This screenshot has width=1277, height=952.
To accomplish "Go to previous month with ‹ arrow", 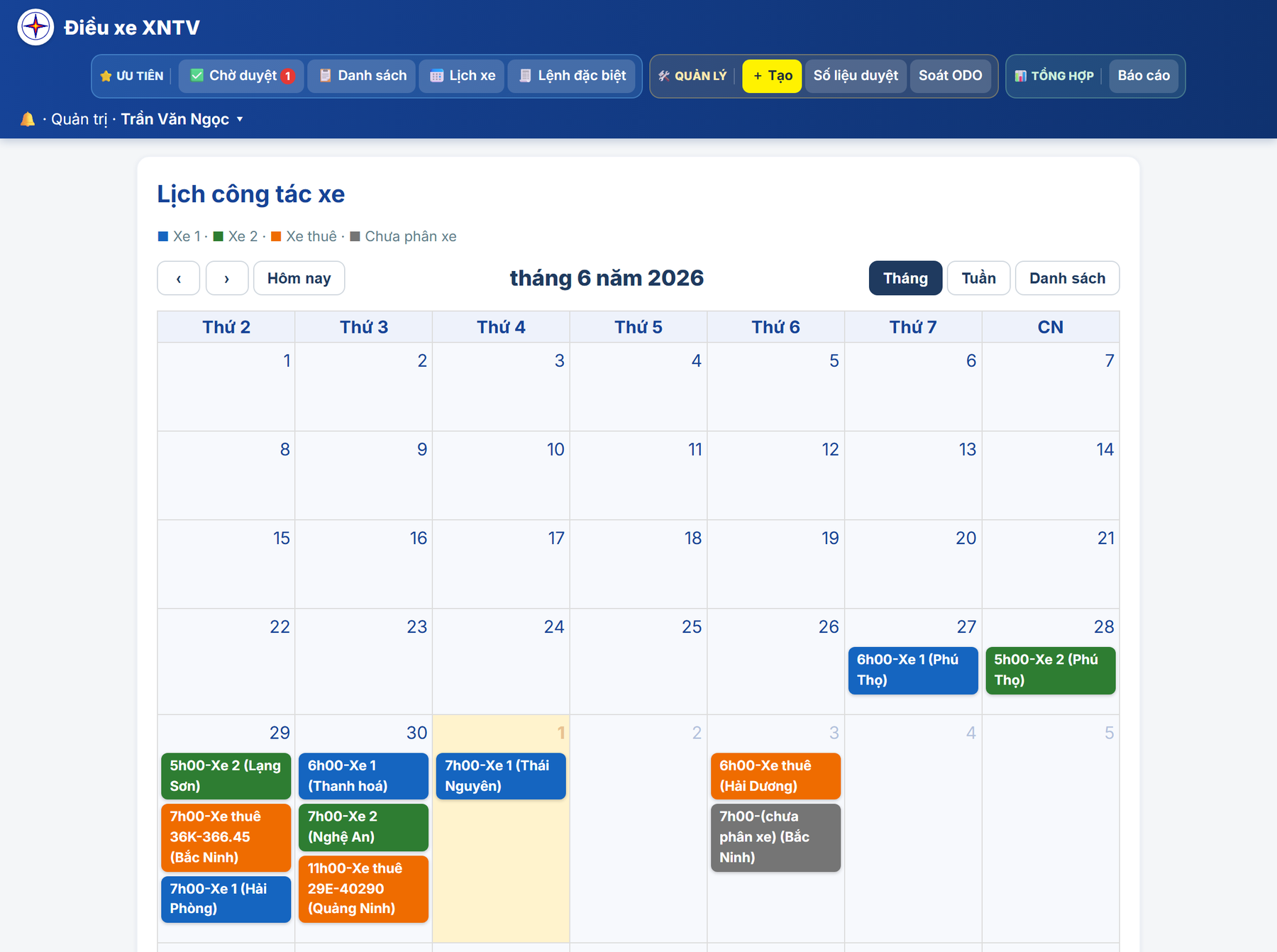I will [178, 278].
